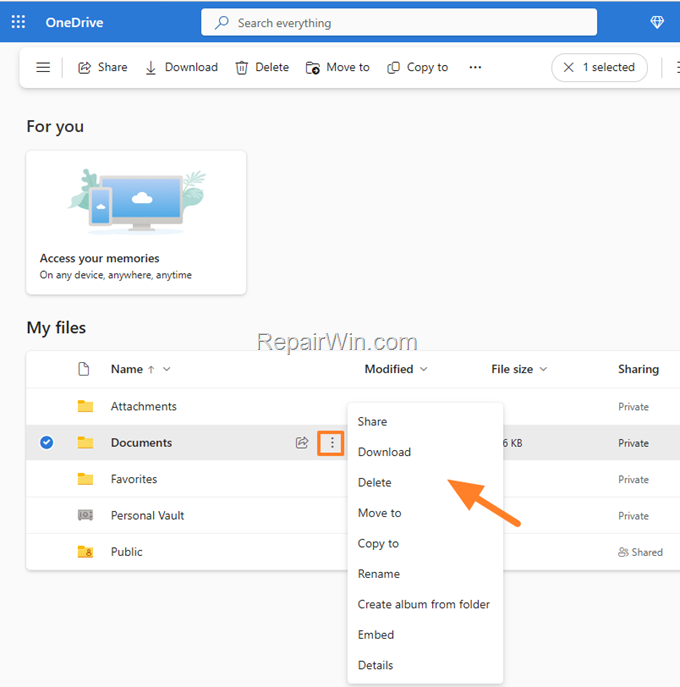
Task: Click the search magnifier icon
Action: coord(222,22)
